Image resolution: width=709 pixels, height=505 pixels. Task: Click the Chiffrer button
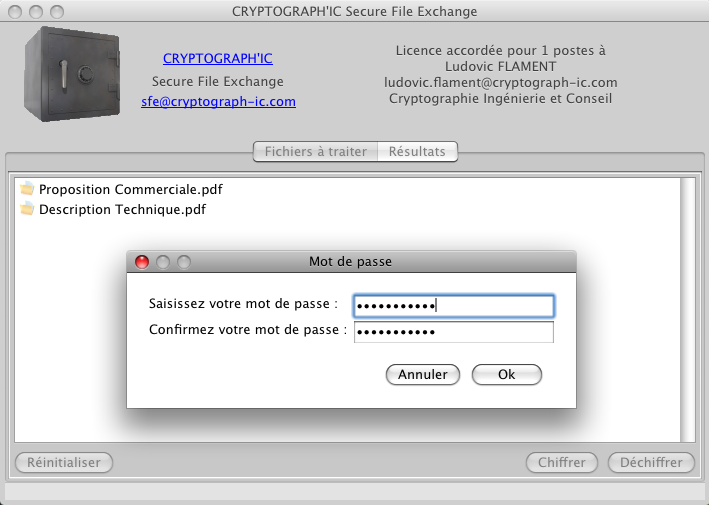(562, 462)
